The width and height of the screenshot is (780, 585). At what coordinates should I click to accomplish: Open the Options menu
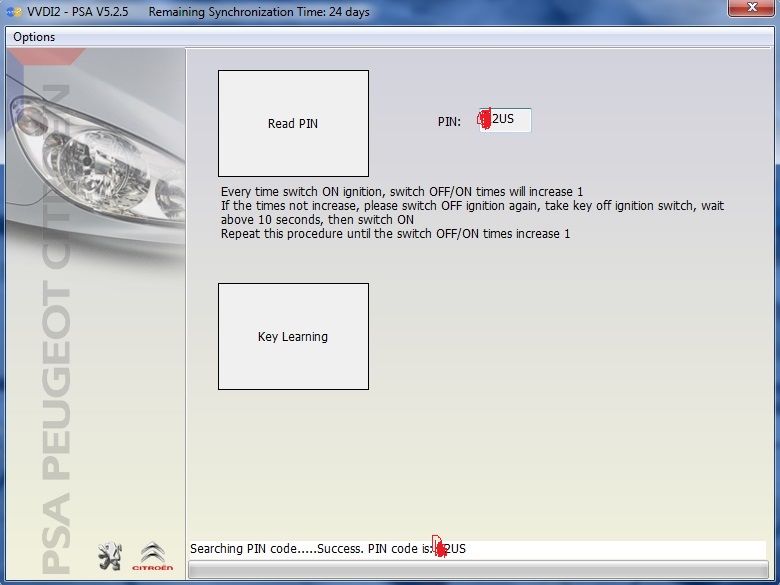click(34, 37)
